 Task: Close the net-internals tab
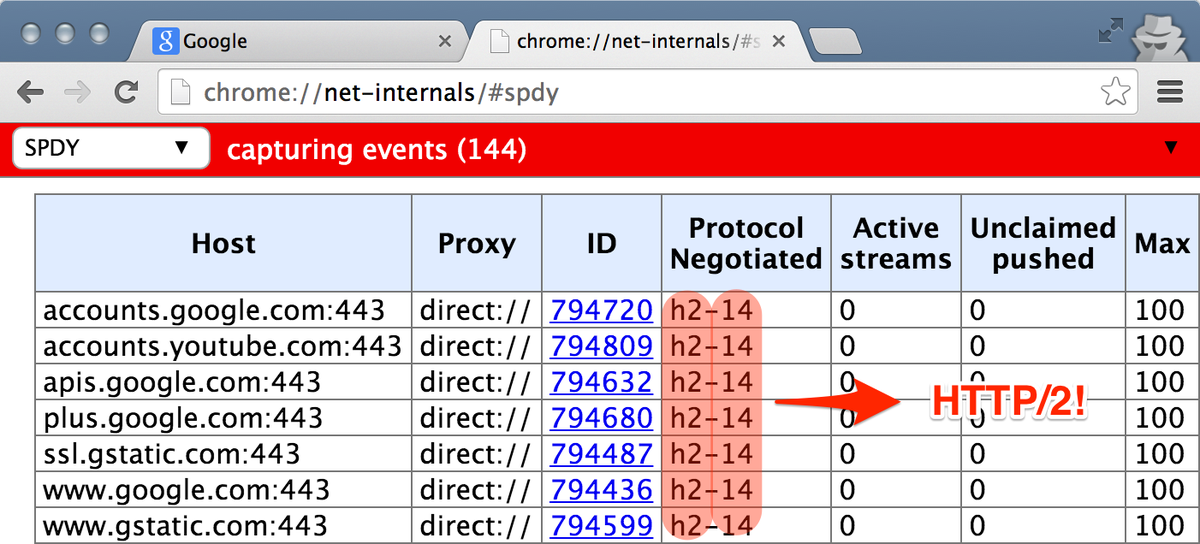tap(779, 42)
